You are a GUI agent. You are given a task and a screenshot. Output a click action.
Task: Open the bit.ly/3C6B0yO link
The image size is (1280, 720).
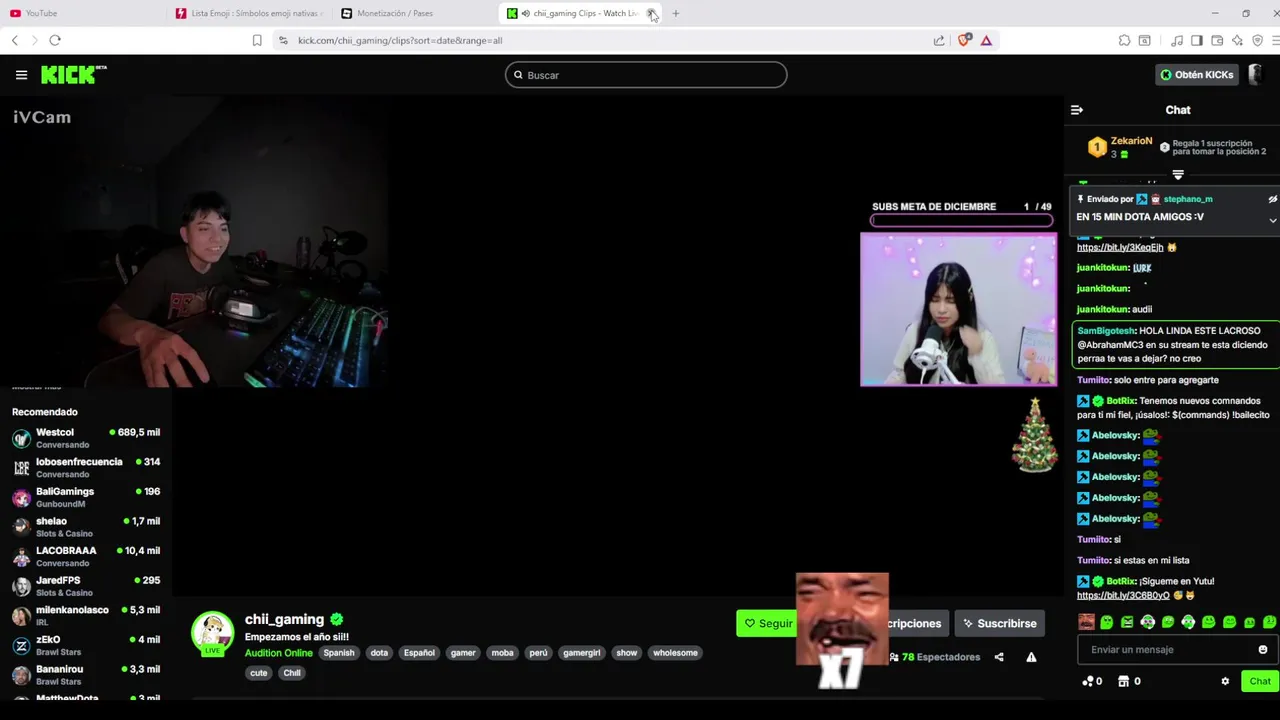1123,595
